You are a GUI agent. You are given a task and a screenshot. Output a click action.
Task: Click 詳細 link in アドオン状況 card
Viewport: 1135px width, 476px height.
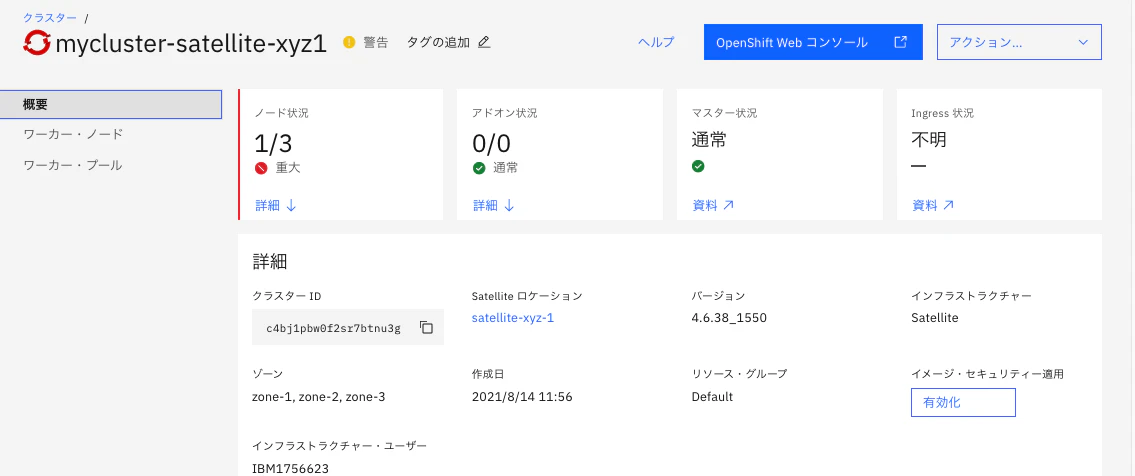(x=494, y=205)
